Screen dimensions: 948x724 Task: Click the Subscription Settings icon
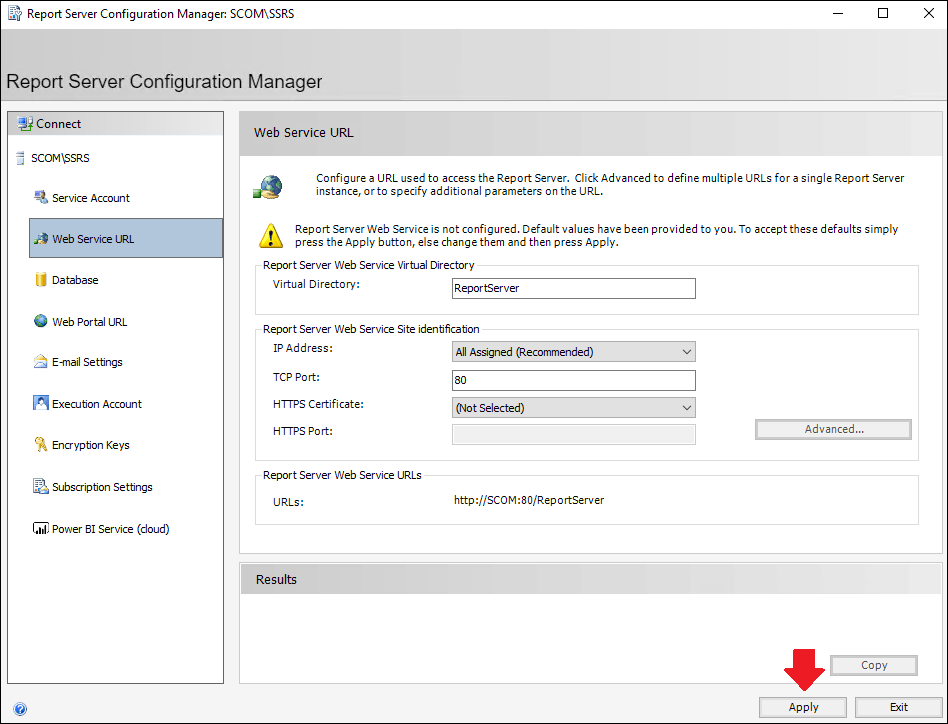coord(41,486)
